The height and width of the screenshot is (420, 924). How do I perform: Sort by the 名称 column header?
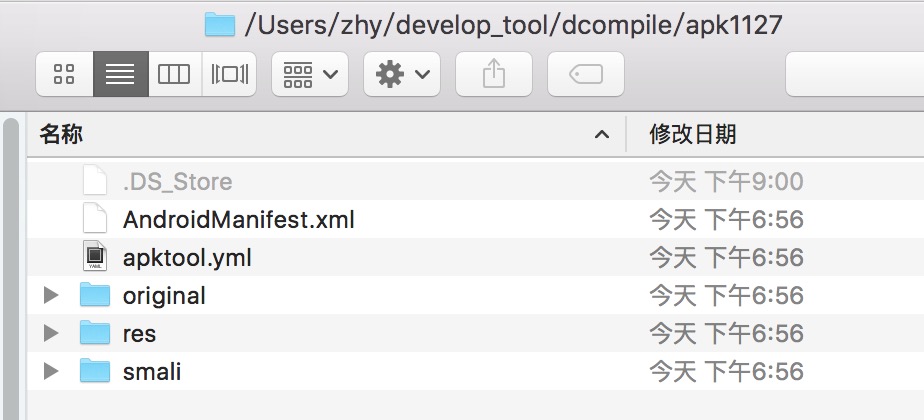point(62,135)
